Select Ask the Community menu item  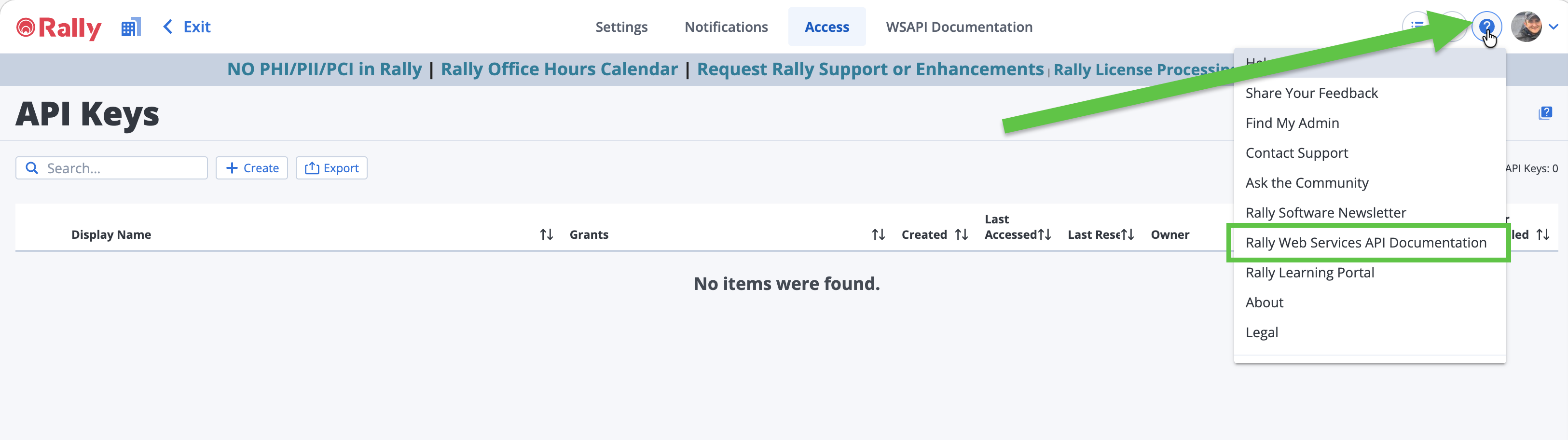click(x=1370, y=182)
